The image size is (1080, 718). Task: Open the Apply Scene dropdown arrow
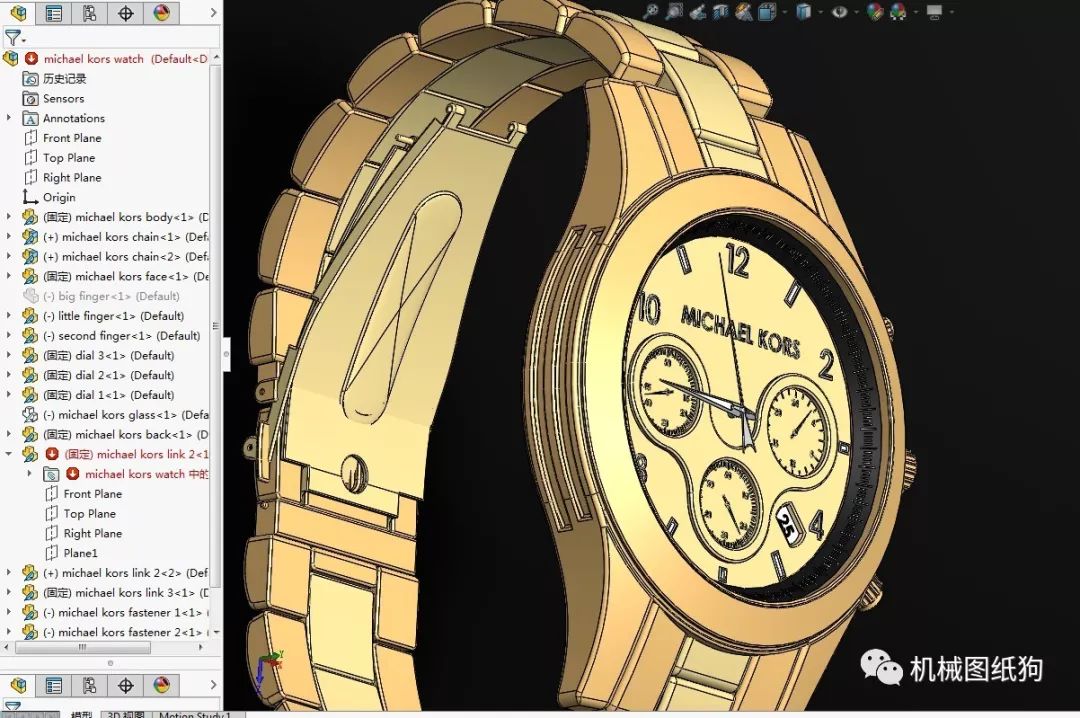(x=915, y=12)
